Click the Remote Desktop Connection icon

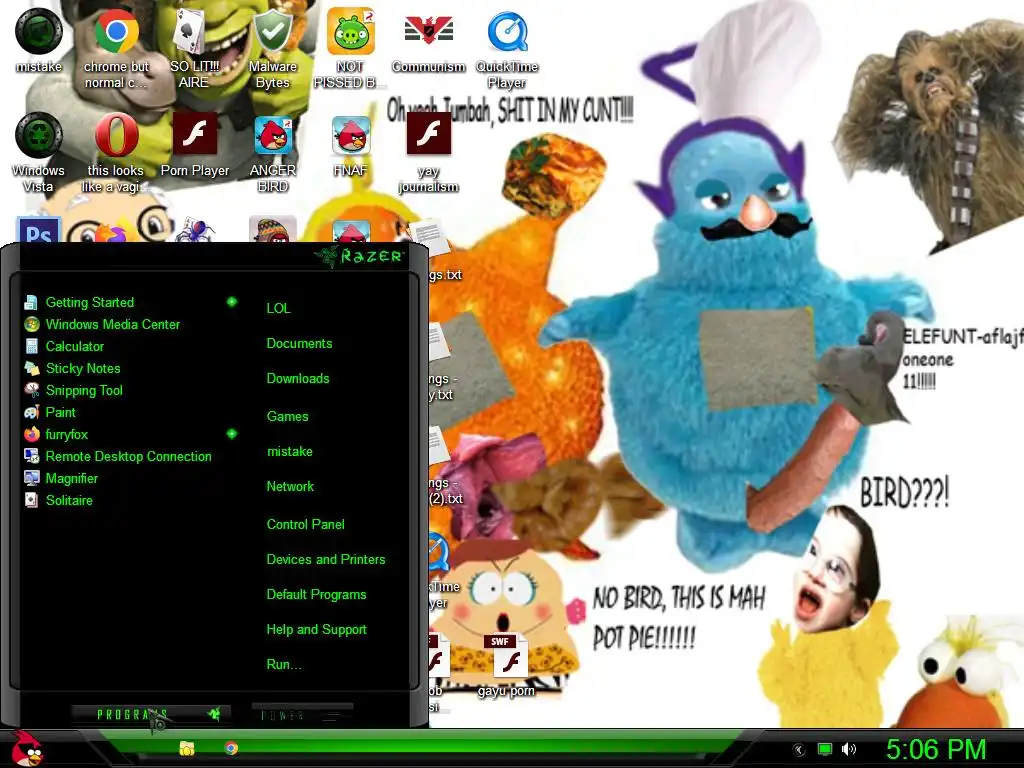tap(31, 456)
